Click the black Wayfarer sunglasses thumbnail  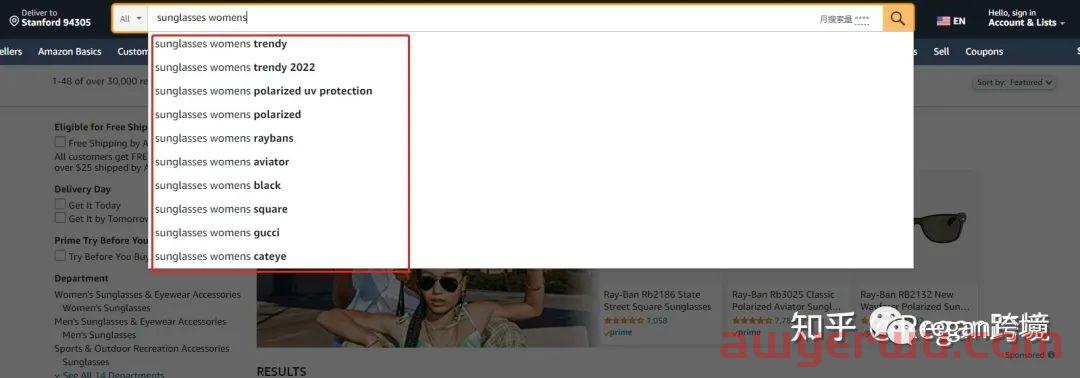click(x=939, y=227)
